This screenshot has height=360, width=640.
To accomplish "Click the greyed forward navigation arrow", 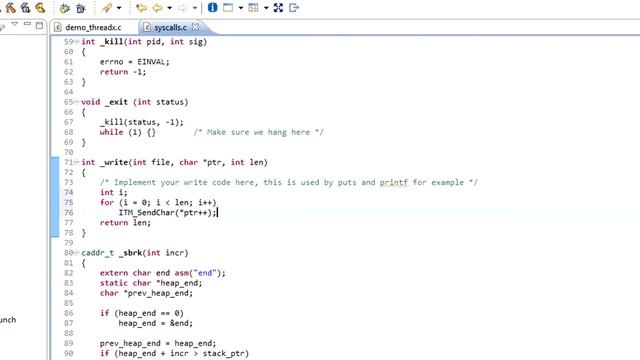I will tap(182, 8).
